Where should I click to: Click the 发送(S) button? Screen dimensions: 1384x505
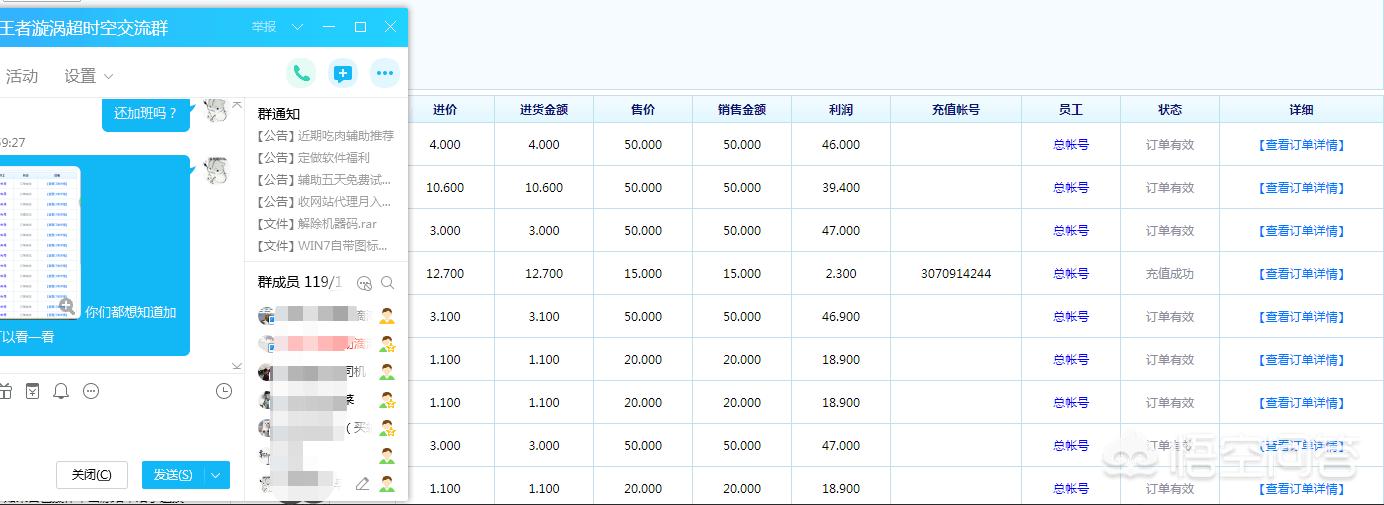coord(174,475)
